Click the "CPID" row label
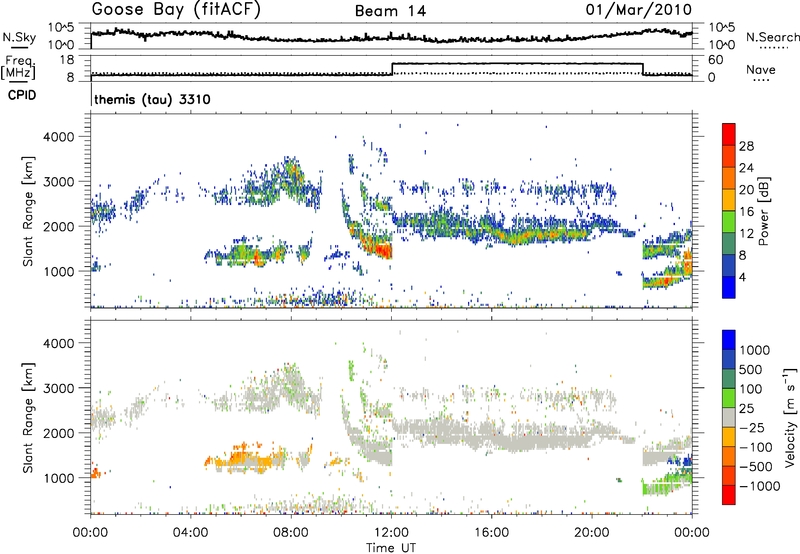This screenshot has height=554, width=800. (x=22, y=95)
